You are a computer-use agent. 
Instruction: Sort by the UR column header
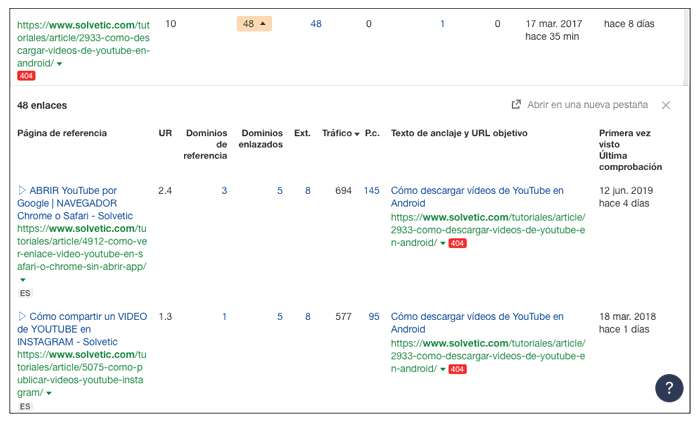[x=165, y=133]
